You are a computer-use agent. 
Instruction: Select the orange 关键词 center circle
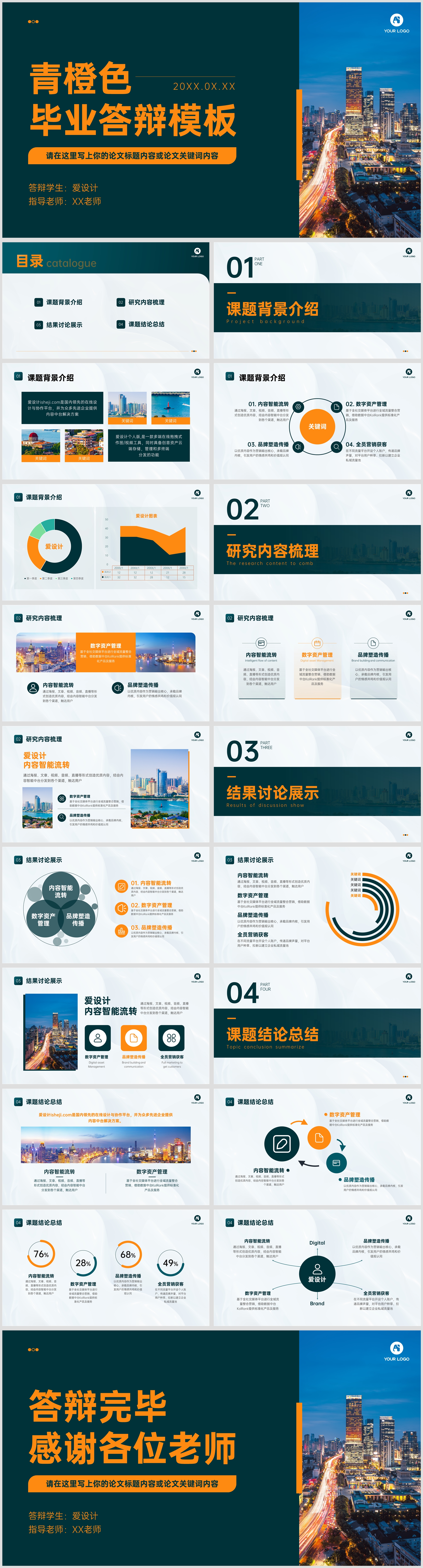[x=317, y=426]
